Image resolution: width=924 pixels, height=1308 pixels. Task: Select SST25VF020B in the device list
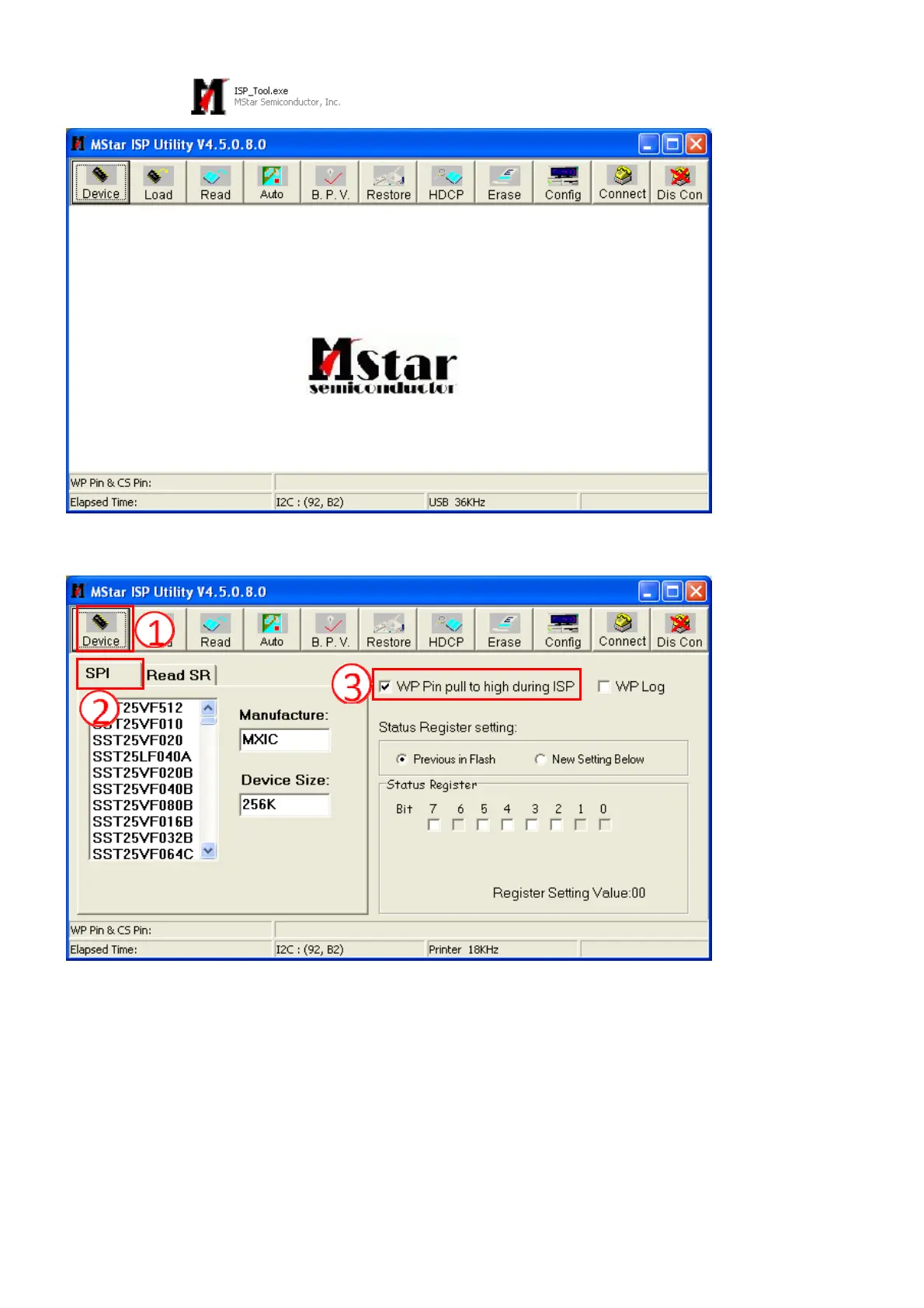[x=143, y=773]
